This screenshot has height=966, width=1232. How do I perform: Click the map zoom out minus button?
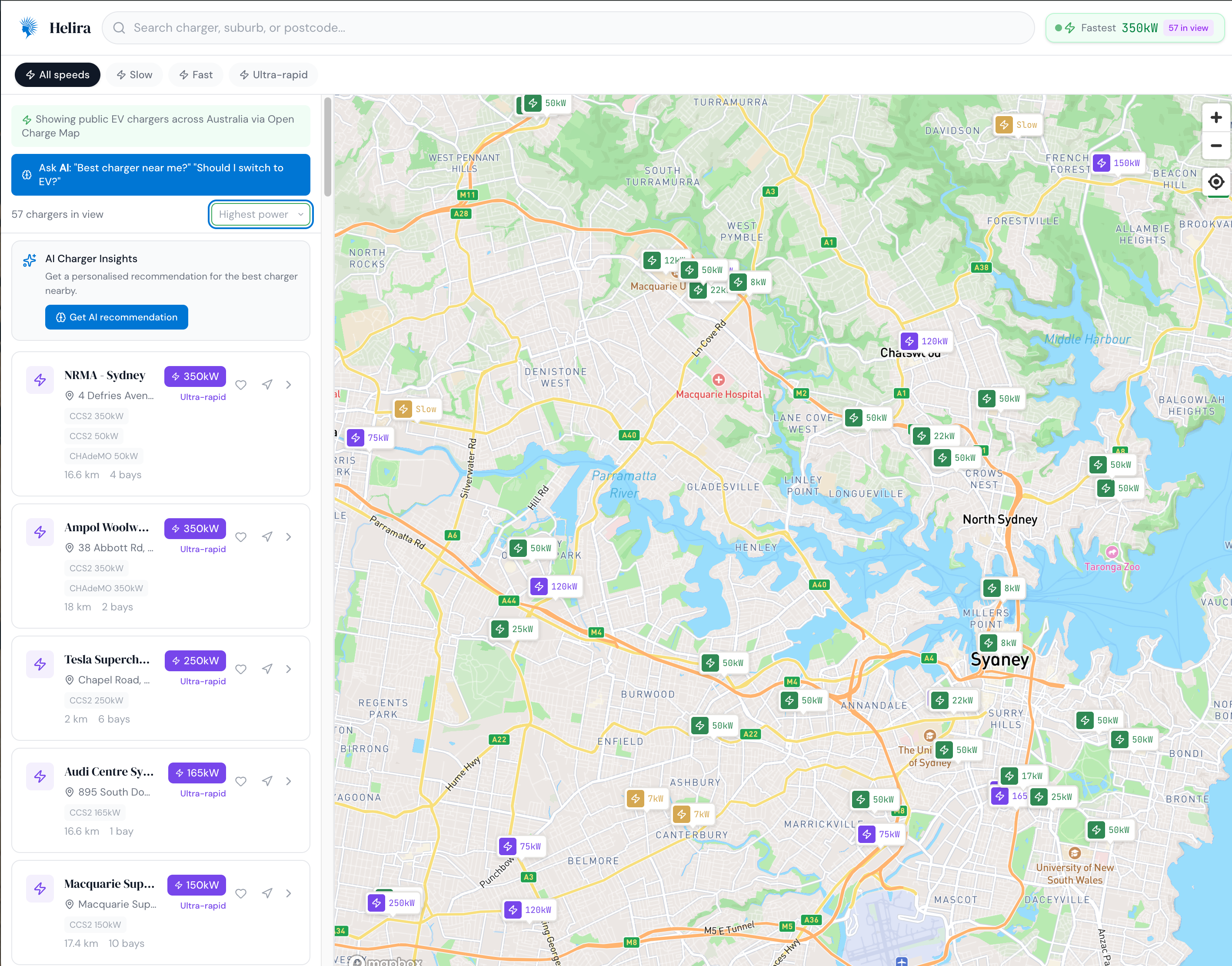pos(1215,146)
